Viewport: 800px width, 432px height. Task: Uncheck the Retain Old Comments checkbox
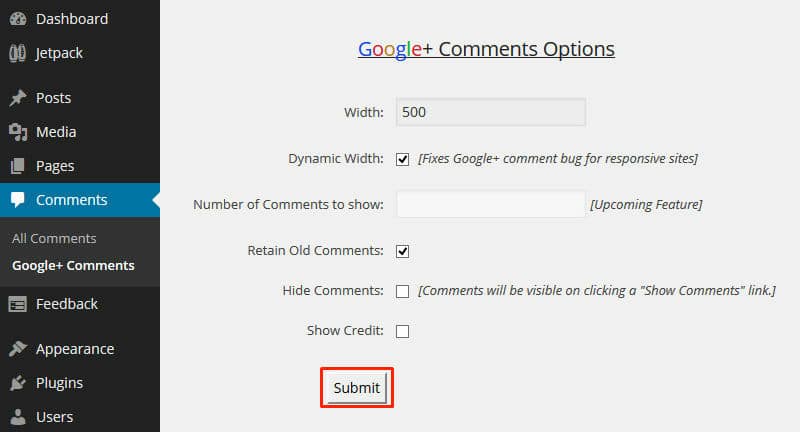pos(403,251)
